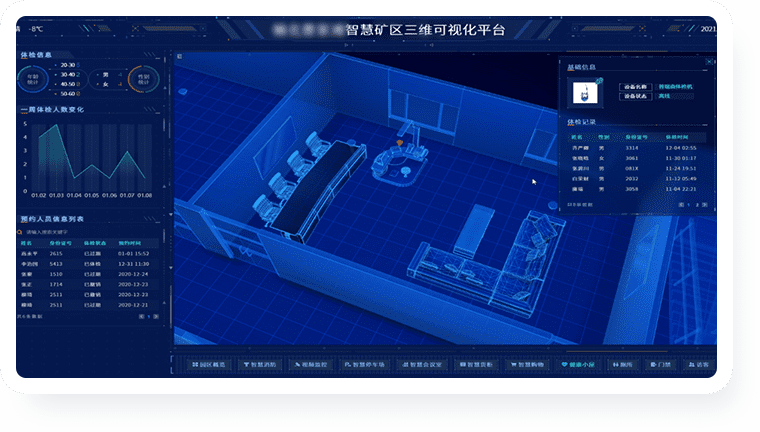The width and height of the screenshot is (760, 432).
Task: Click the 年龄统计 ring chart
Action: pos(32,79)
